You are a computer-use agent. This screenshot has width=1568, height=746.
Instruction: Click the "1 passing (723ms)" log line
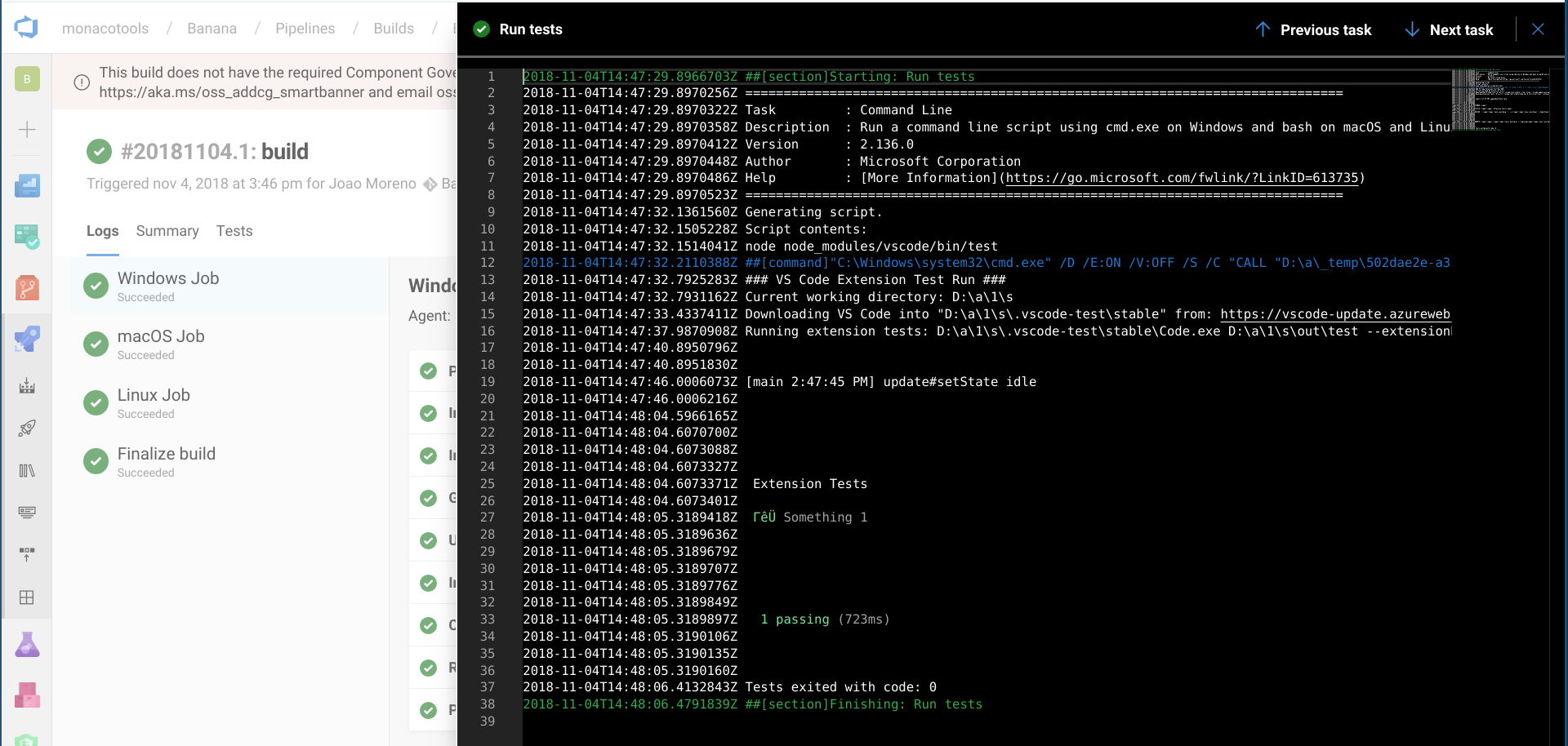(825, 619)
